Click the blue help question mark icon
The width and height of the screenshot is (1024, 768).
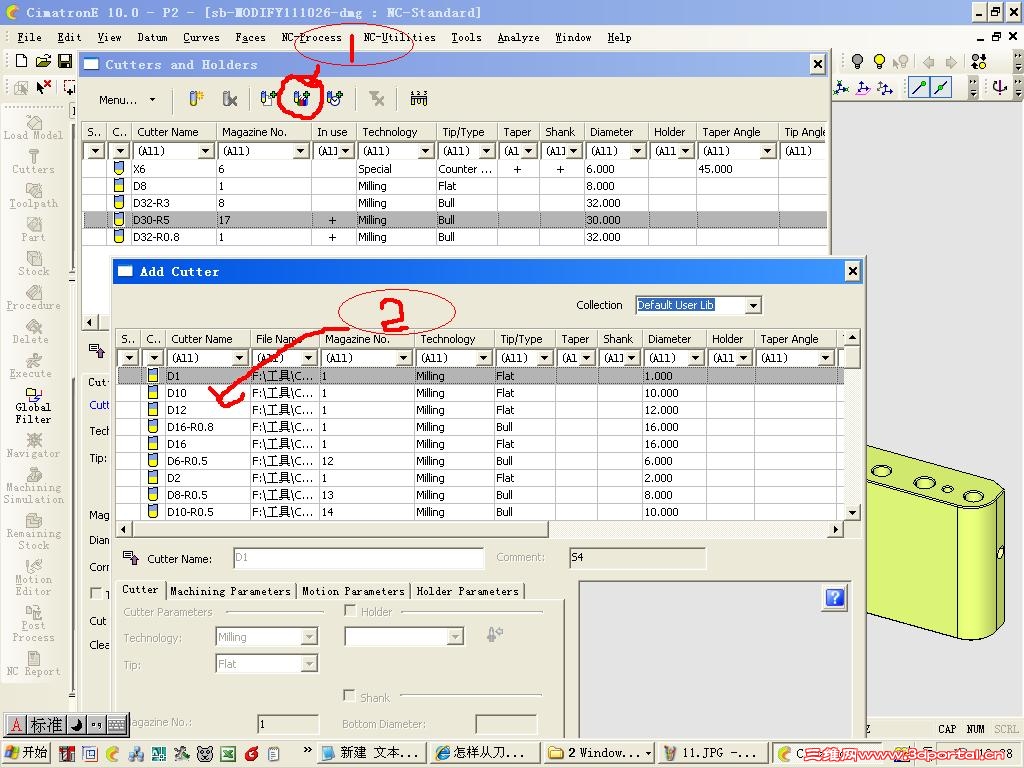[x=835, y=598]
